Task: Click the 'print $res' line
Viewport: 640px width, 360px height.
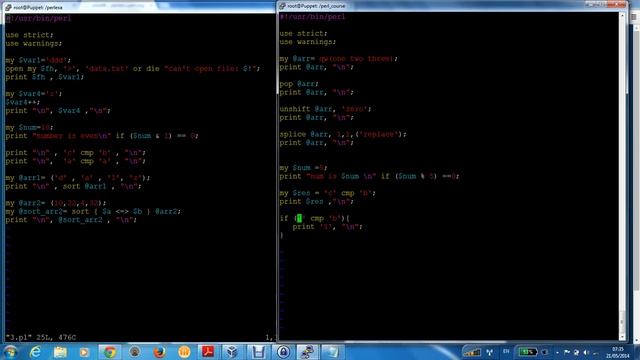Action: point(316,202)
